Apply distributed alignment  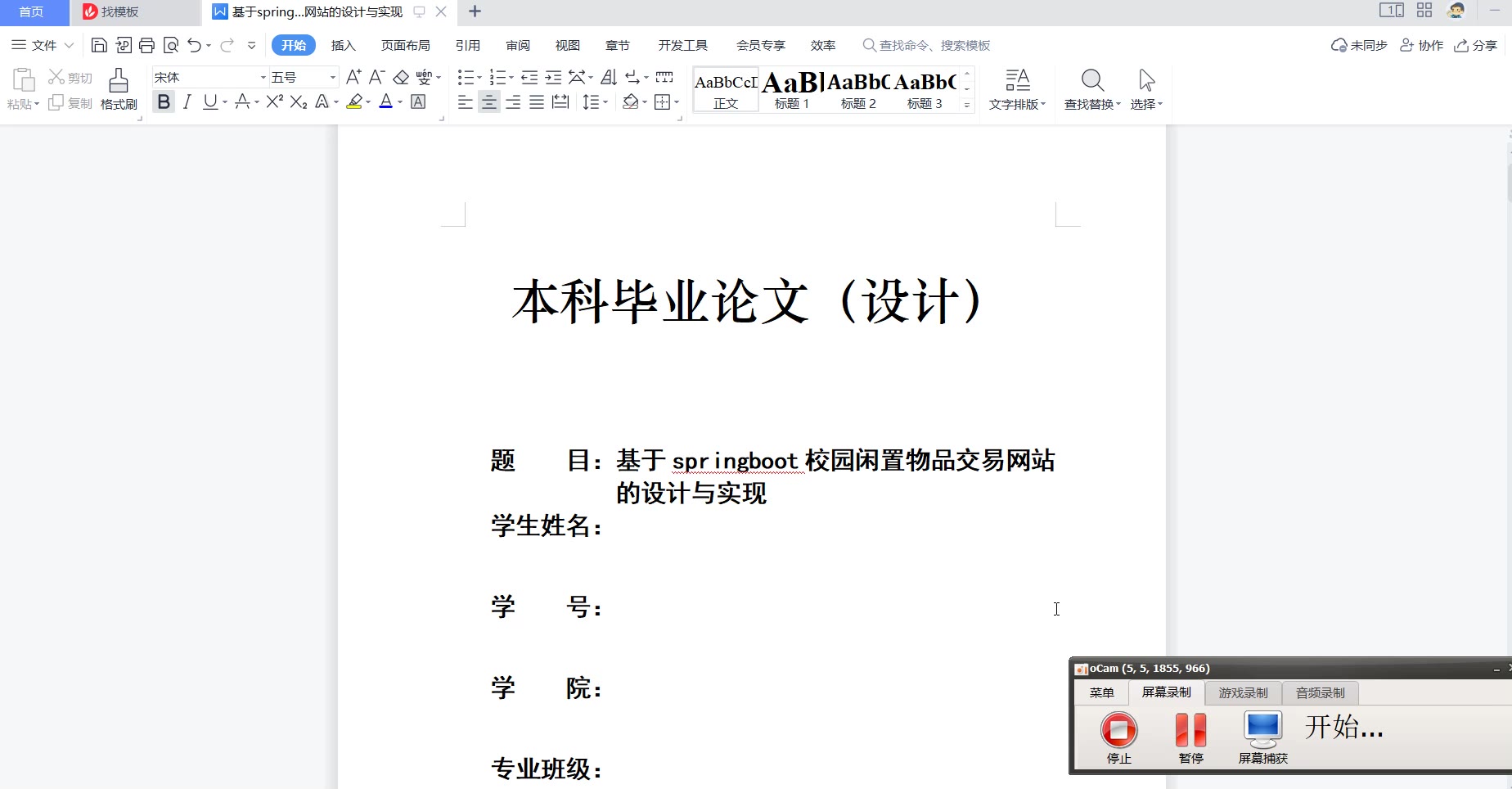tap(560, 101)
